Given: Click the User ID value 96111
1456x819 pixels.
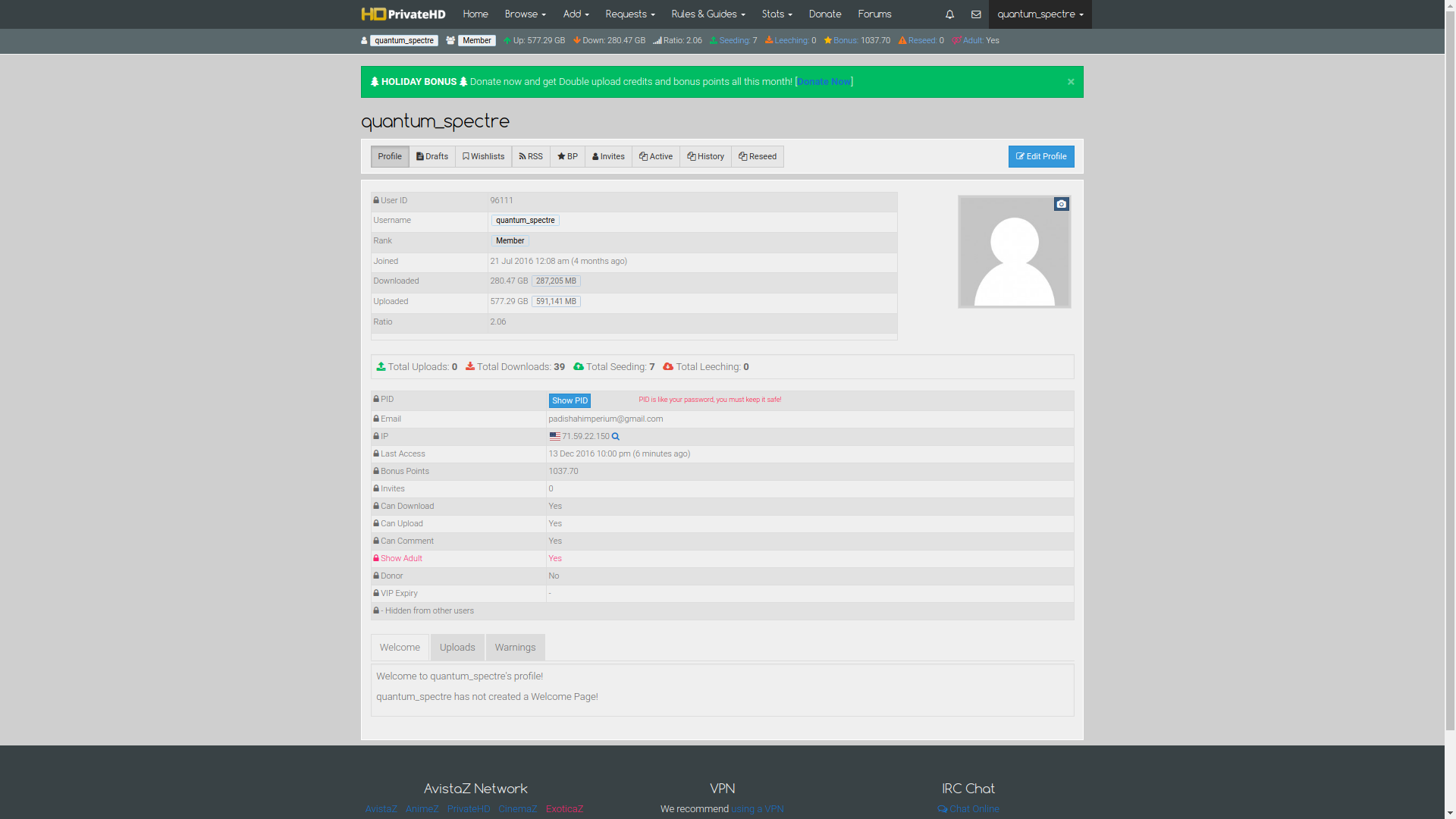Looking at the screenshot, I should 501,201.
